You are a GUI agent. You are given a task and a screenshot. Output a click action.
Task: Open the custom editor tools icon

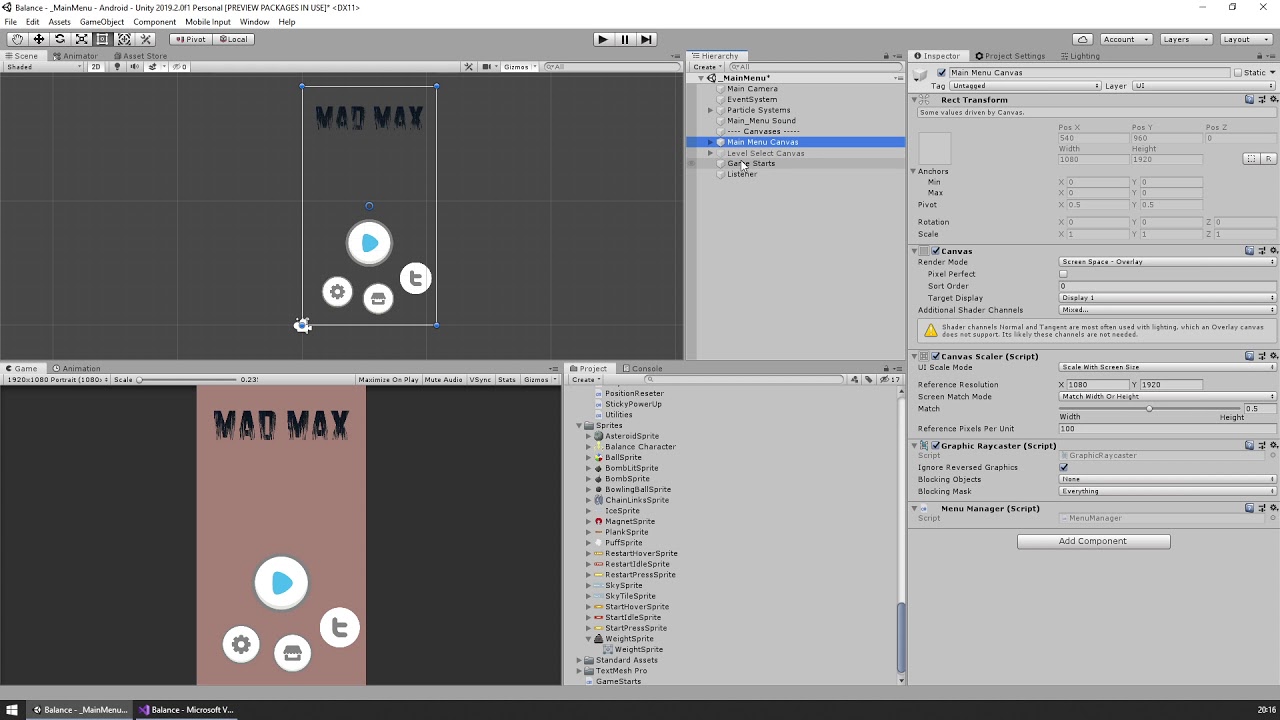(146, 39)
